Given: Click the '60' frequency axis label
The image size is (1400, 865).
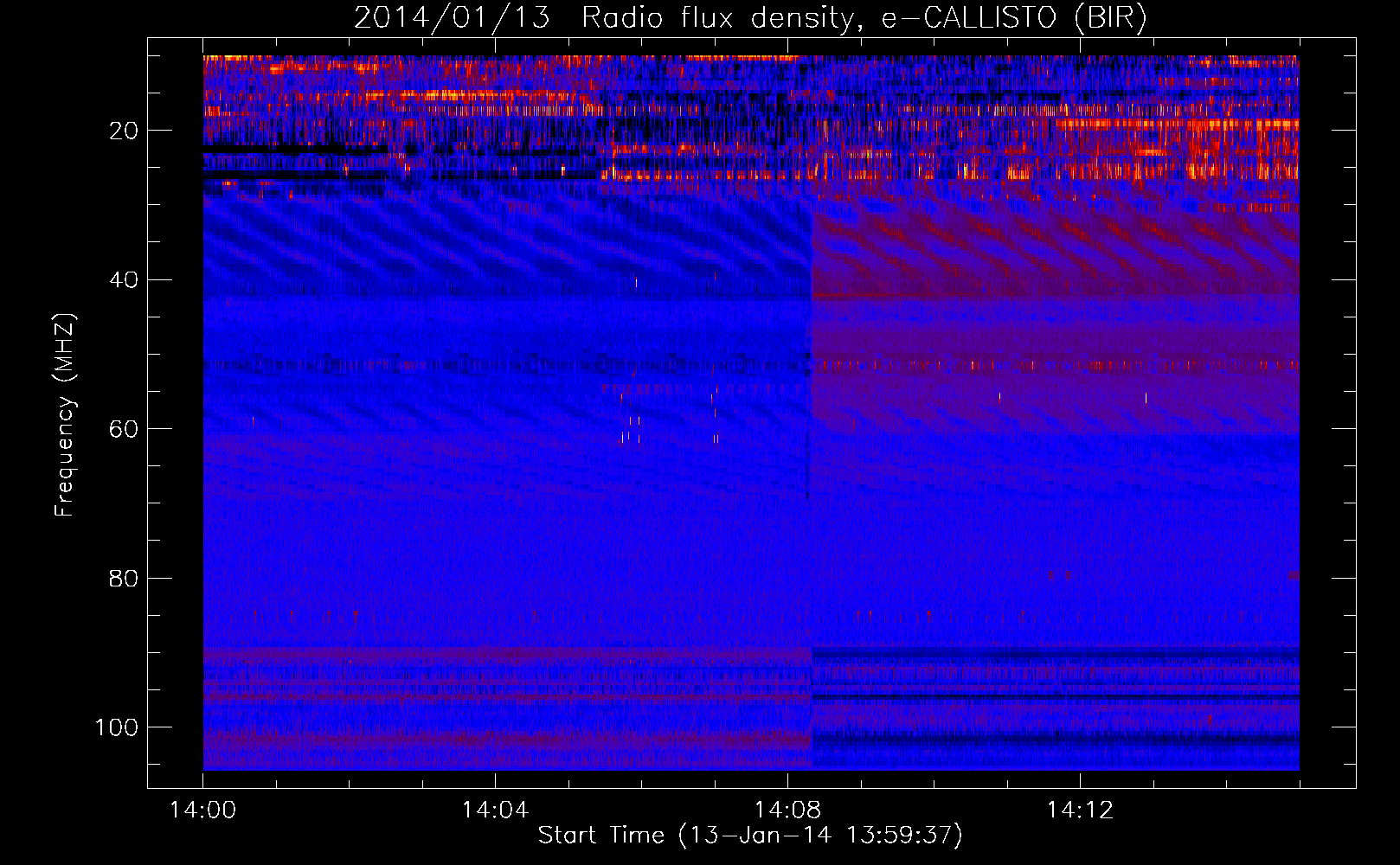Looking at the screenshot, I should coord(124,429).
